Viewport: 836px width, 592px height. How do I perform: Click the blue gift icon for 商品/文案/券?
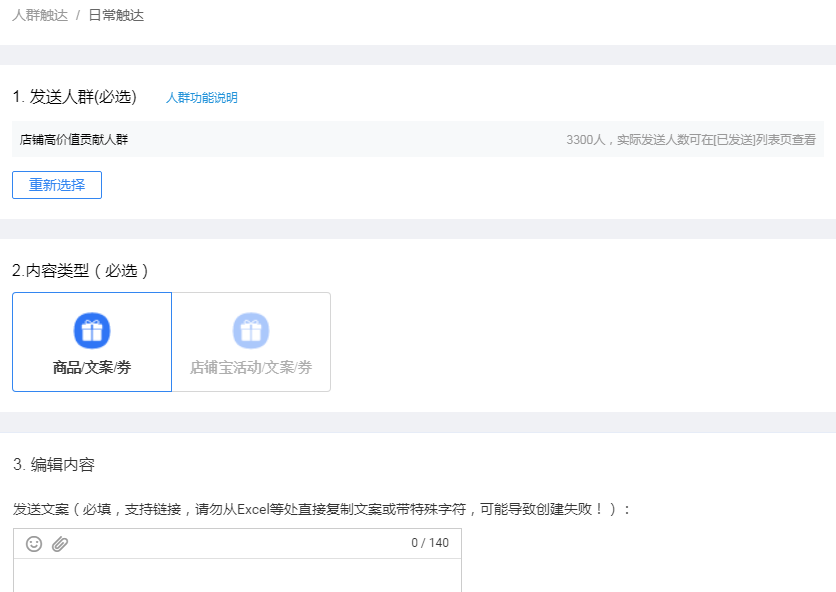point(92,330)
